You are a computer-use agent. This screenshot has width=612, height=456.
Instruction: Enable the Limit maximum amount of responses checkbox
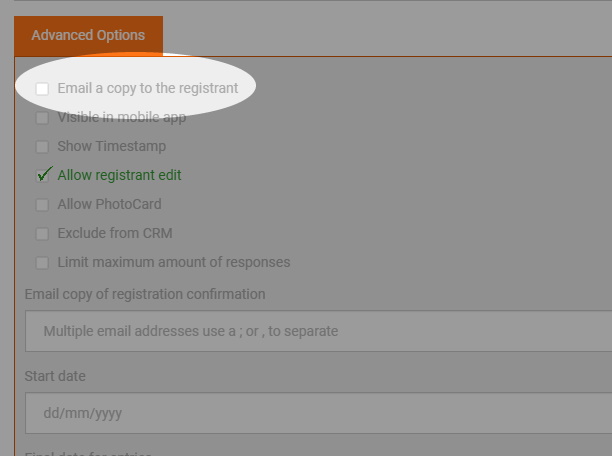[42, 262]
